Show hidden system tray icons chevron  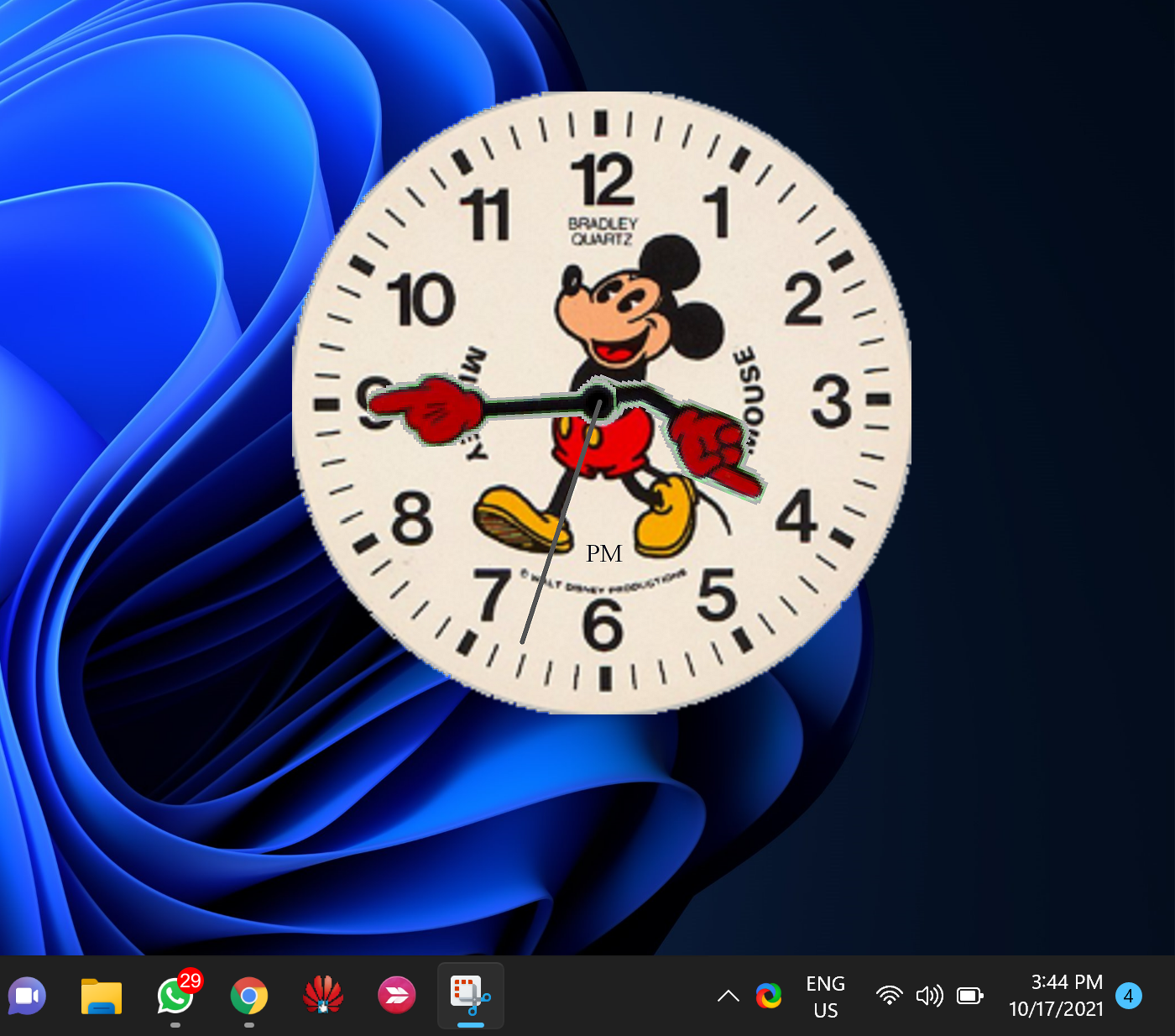(x=728, y=997)
